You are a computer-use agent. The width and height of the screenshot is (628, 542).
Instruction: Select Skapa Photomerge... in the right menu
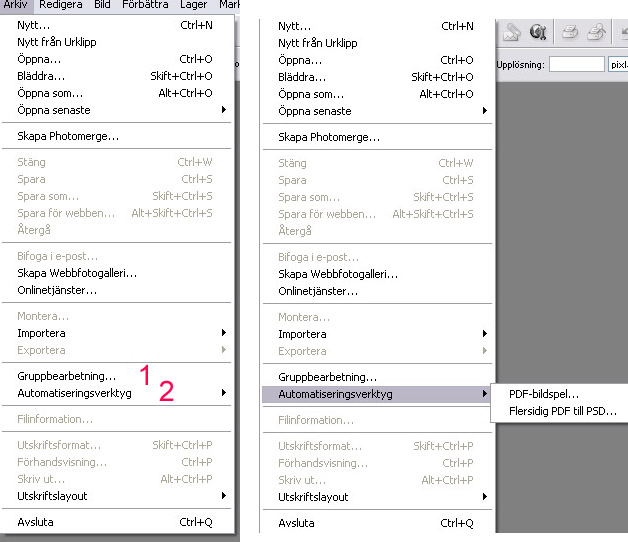point(377,137)
